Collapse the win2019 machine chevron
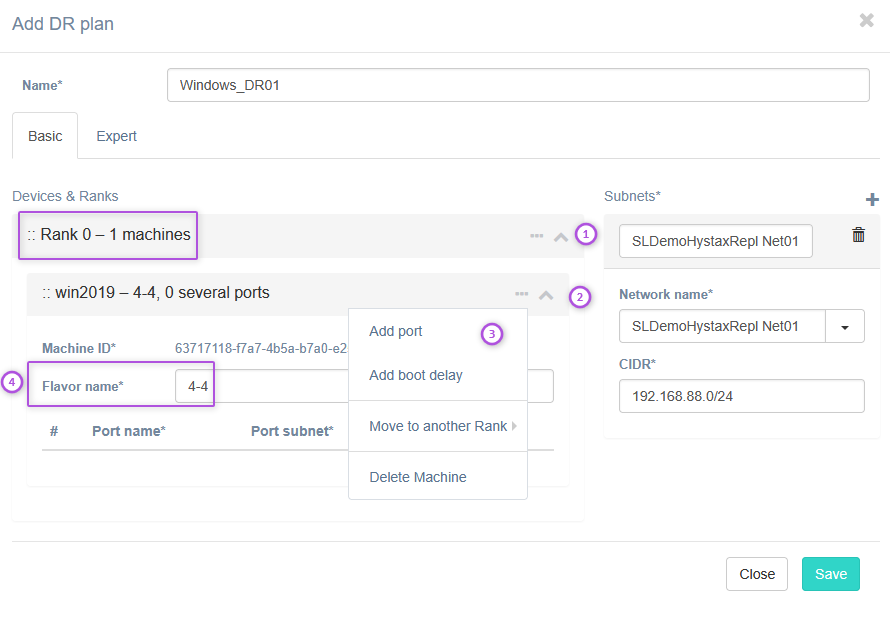This screenshot has height=633, width=890. click(546, 295)
